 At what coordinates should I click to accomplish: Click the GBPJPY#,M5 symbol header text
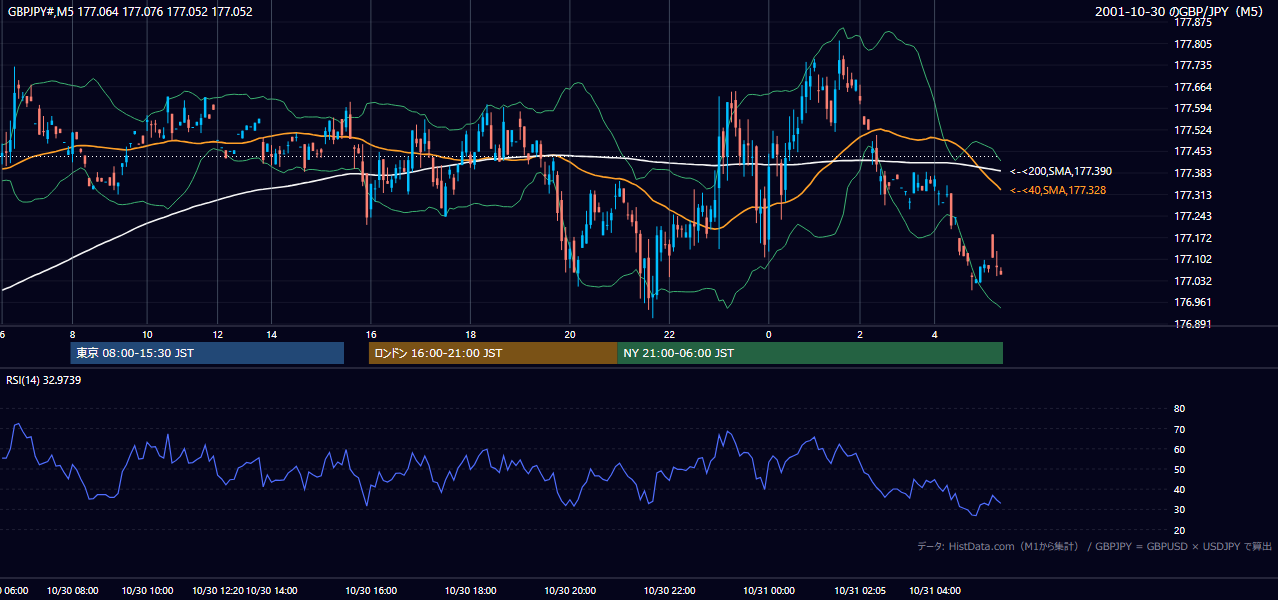pos(130,12)
